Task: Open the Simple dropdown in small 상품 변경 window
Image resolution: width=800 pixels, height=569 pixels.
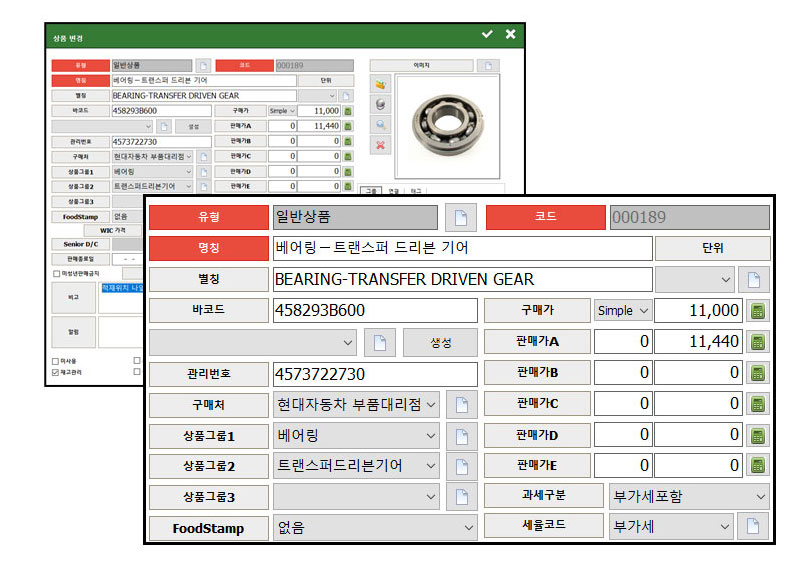Action: coord(282,111)
